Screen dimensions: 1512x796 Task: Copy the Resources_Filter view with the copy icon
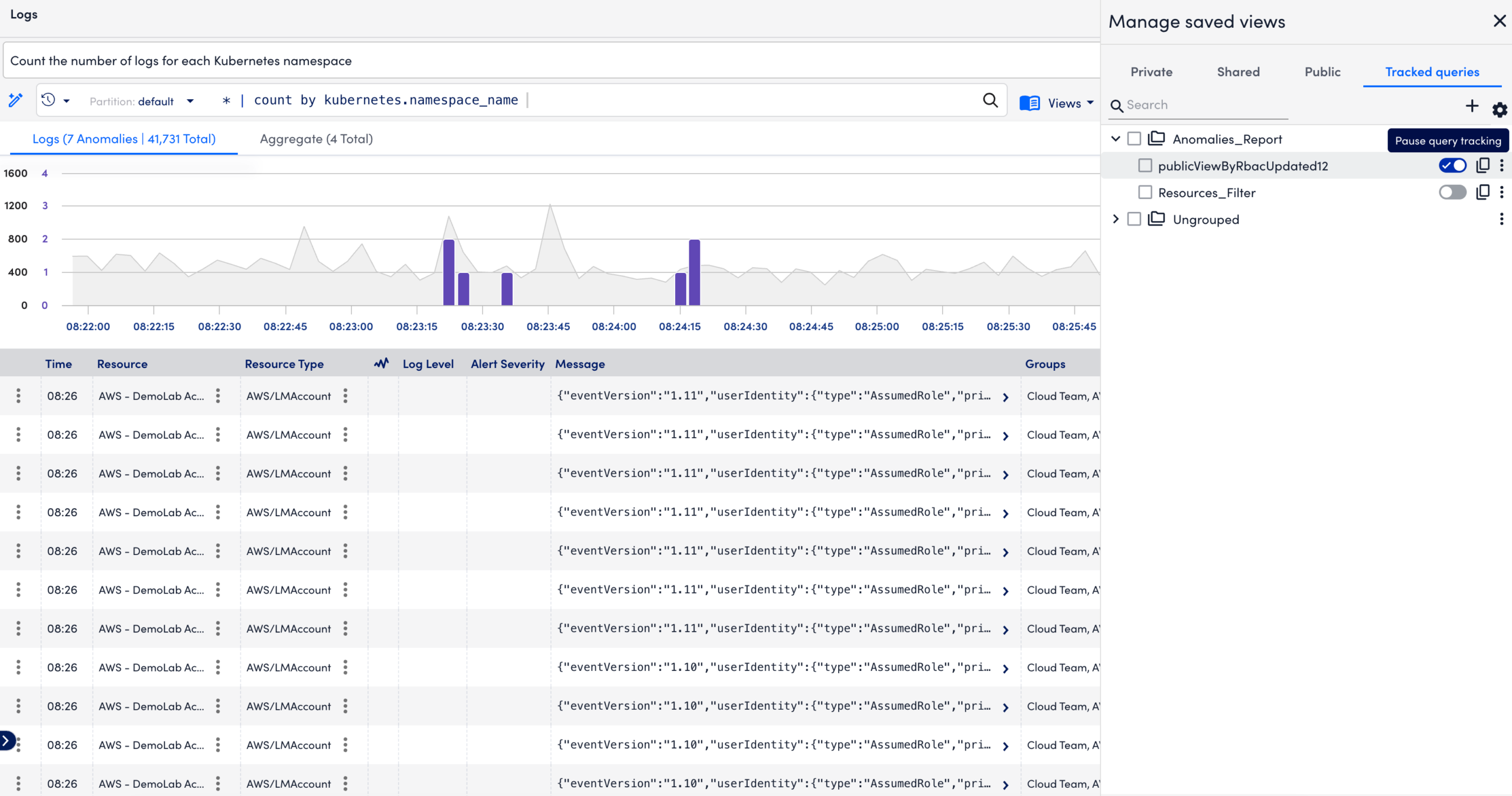pyautogui.click(x=1483, y=192)
